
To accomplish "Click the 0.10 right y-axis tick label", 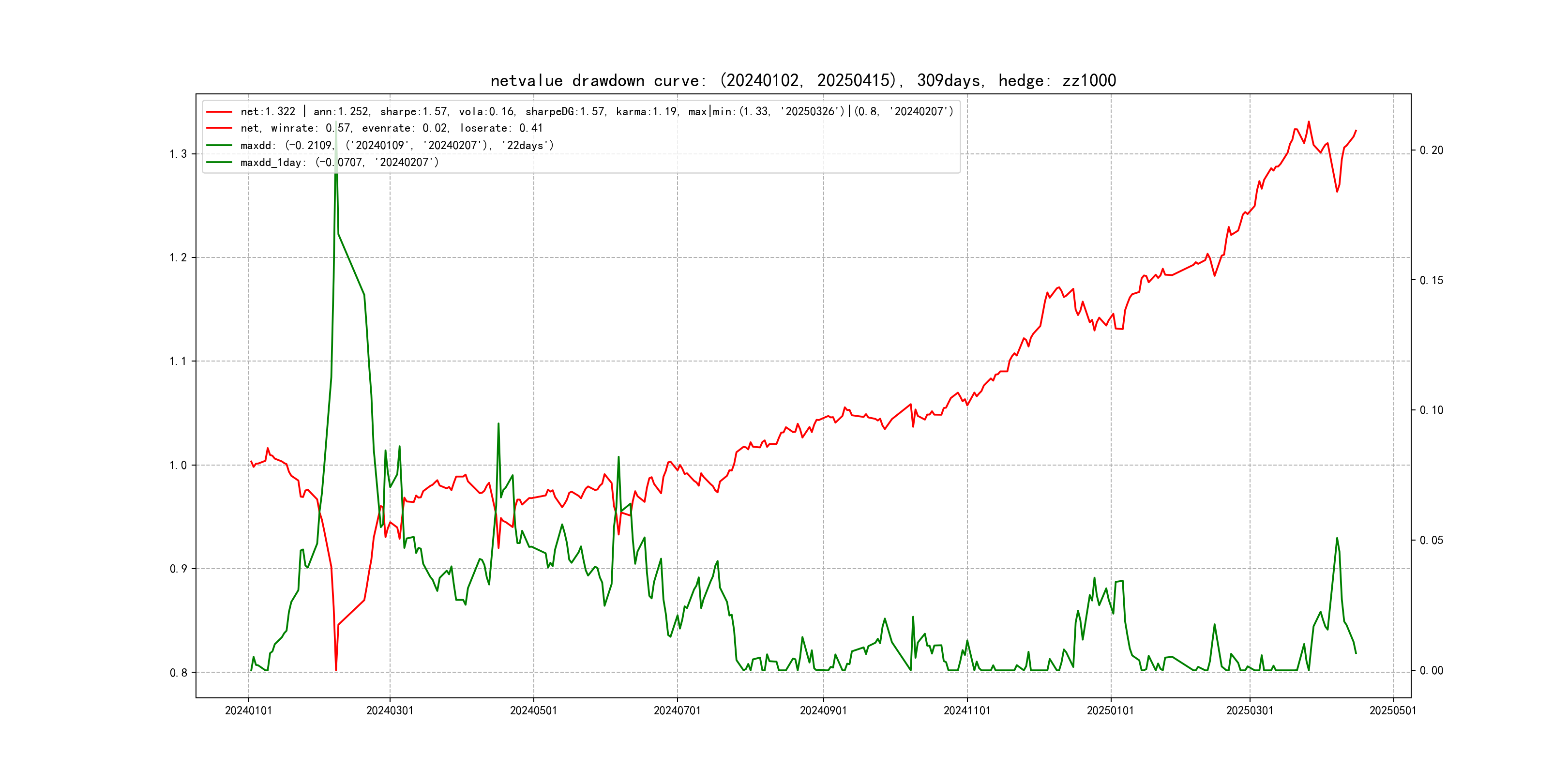I will pyautogui.click(x=1431, y=410).
